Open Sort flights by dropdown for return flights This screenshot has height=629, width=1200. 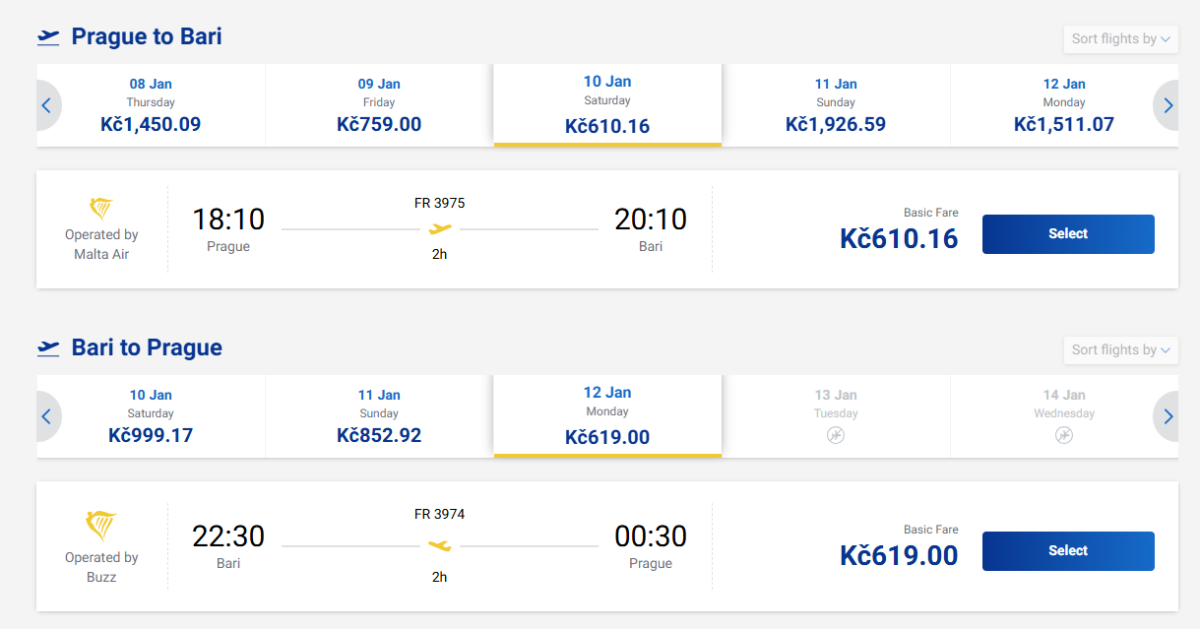(1120, 350)
